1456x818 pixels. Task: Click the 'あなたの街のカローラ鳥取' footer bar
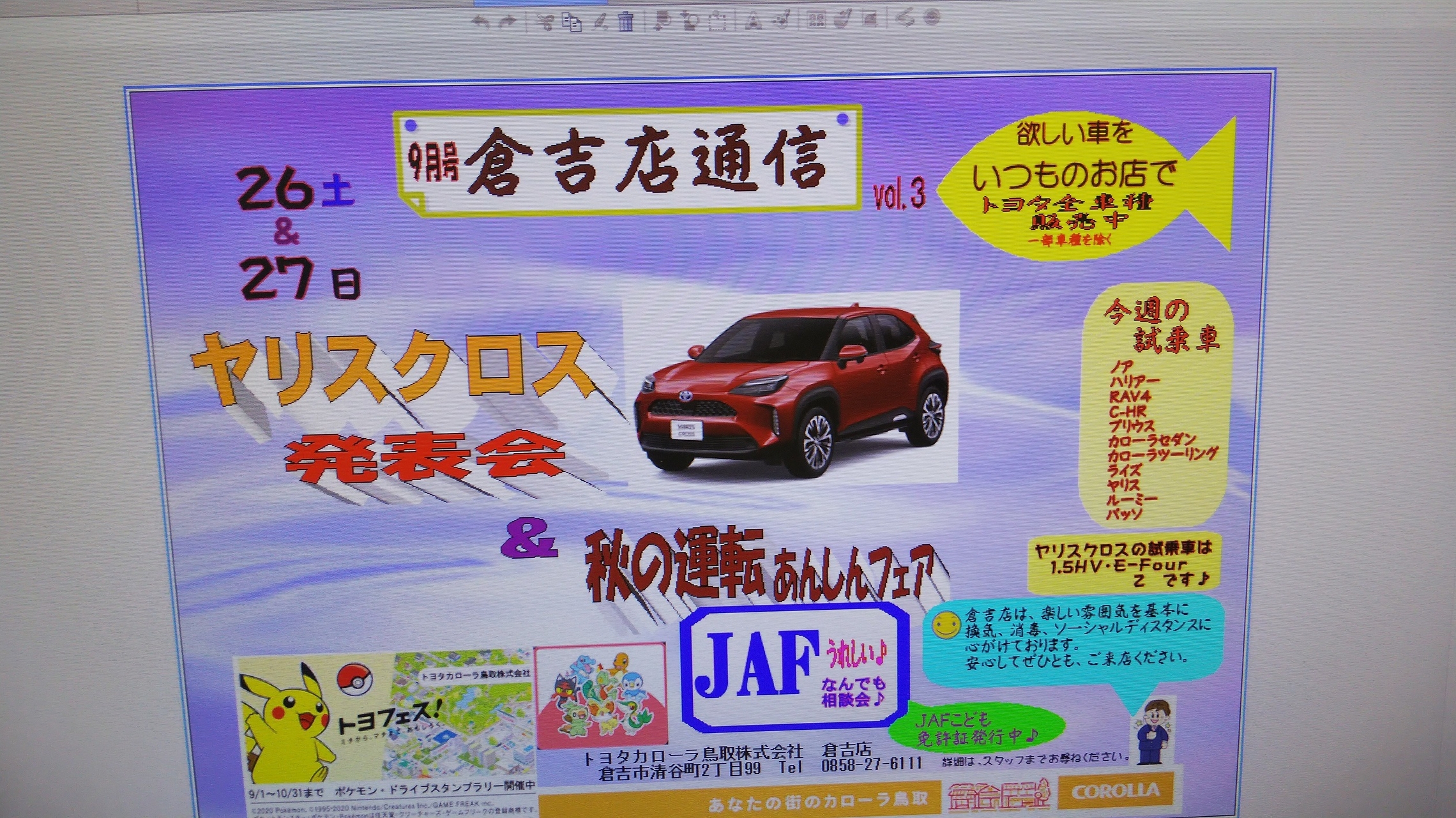tap(741, 800)
